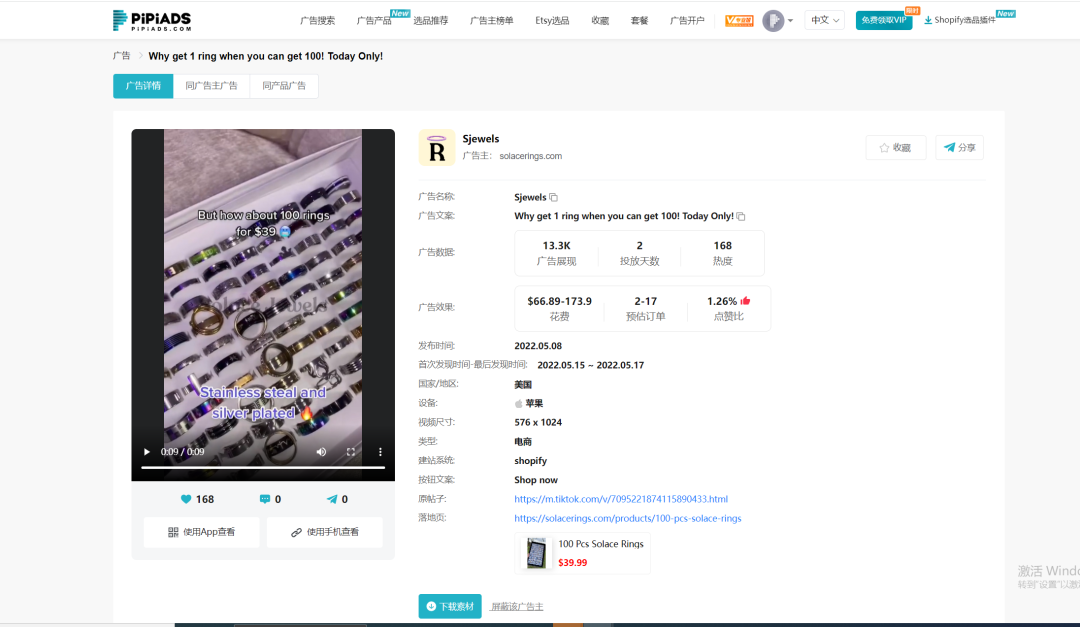The image size is (1080, 627).
Task: Click the 2-17 estimated orders value
Action: [645, 301]
